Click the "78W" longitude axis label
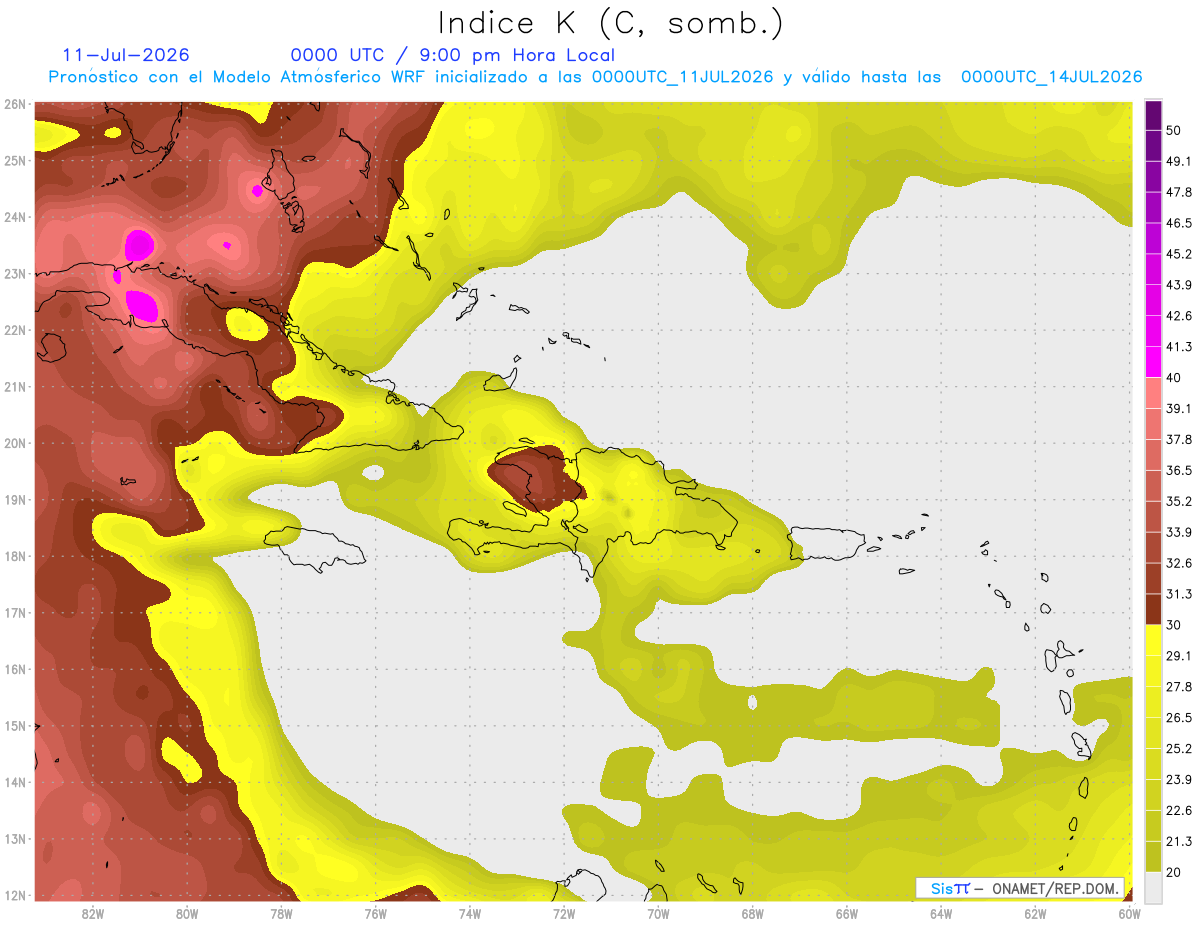This screenshot has width=1200, height=927. pyautogui.click(x=281, y=913)
